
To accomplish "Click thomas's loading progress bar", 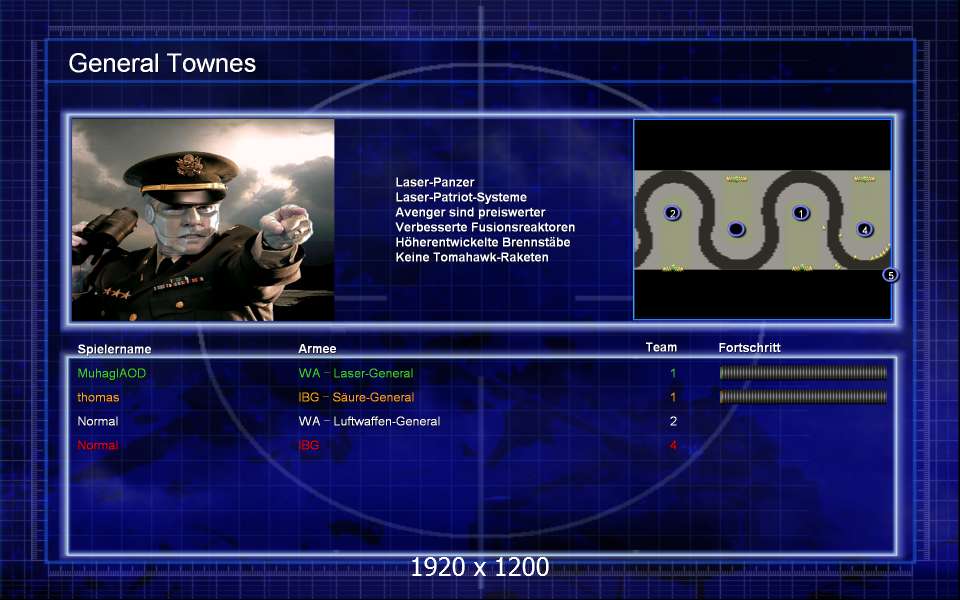I will click(x=803, y=397).
